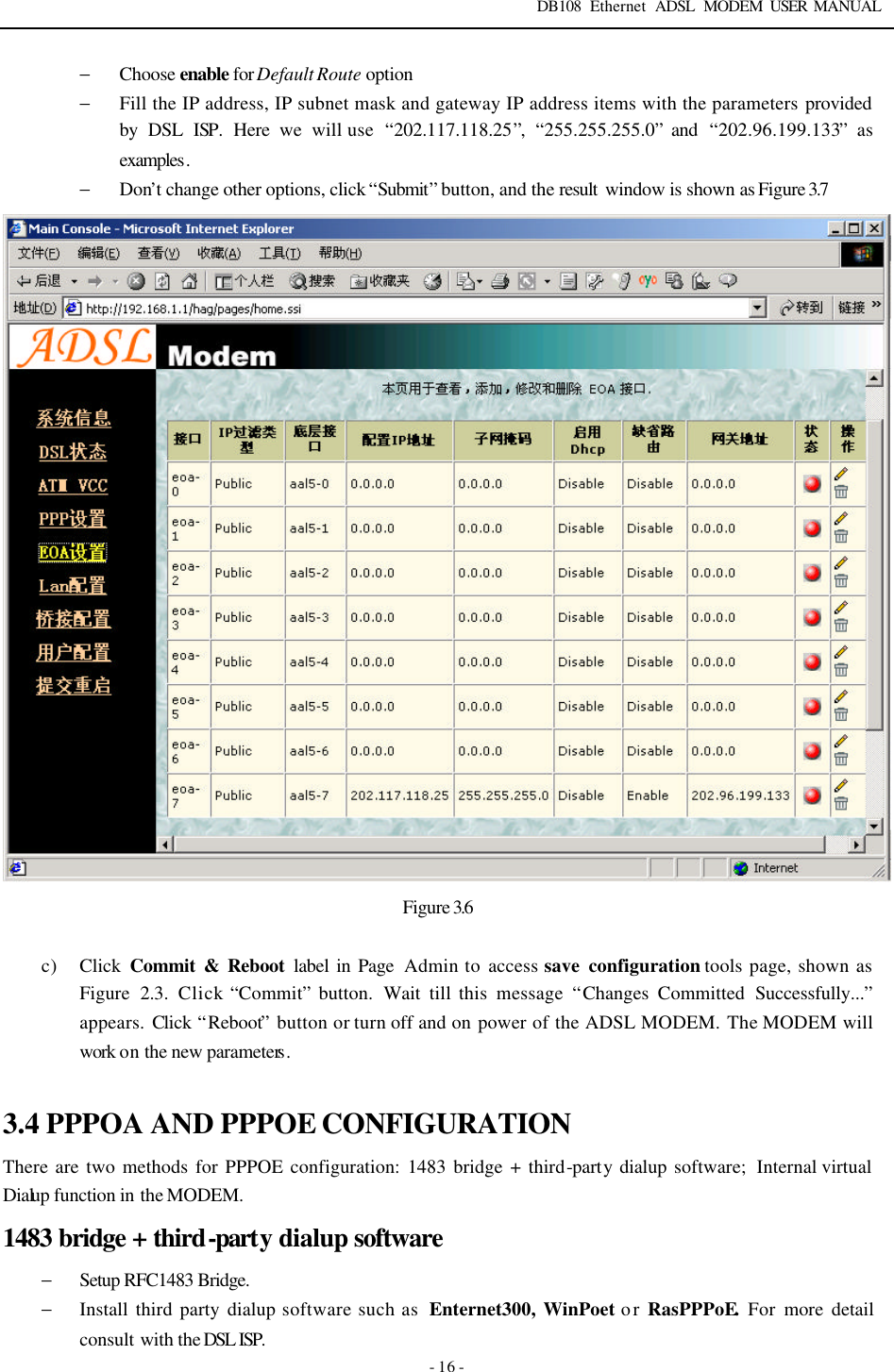This screenshot has width=894, height=1372.
Task: Delete the eoa-4 entry with trash icon
Action: (x=841, y=670)
